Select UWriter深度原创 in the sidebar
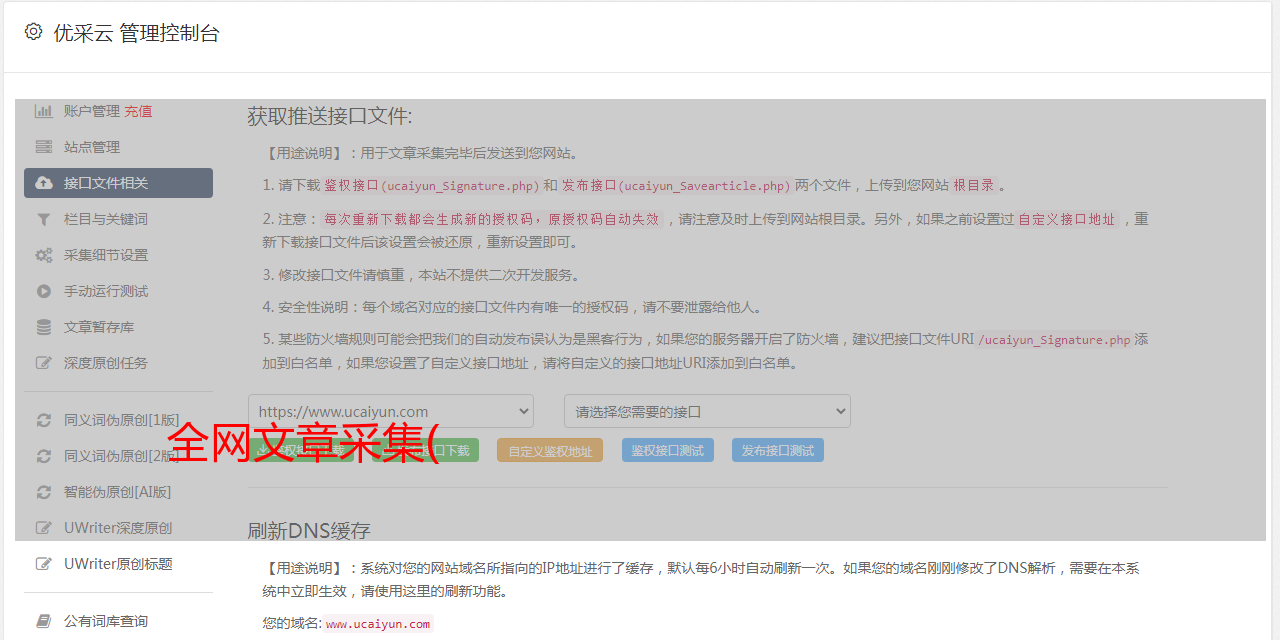Viewport: 1280px width, 640px height. pos(118,528)
